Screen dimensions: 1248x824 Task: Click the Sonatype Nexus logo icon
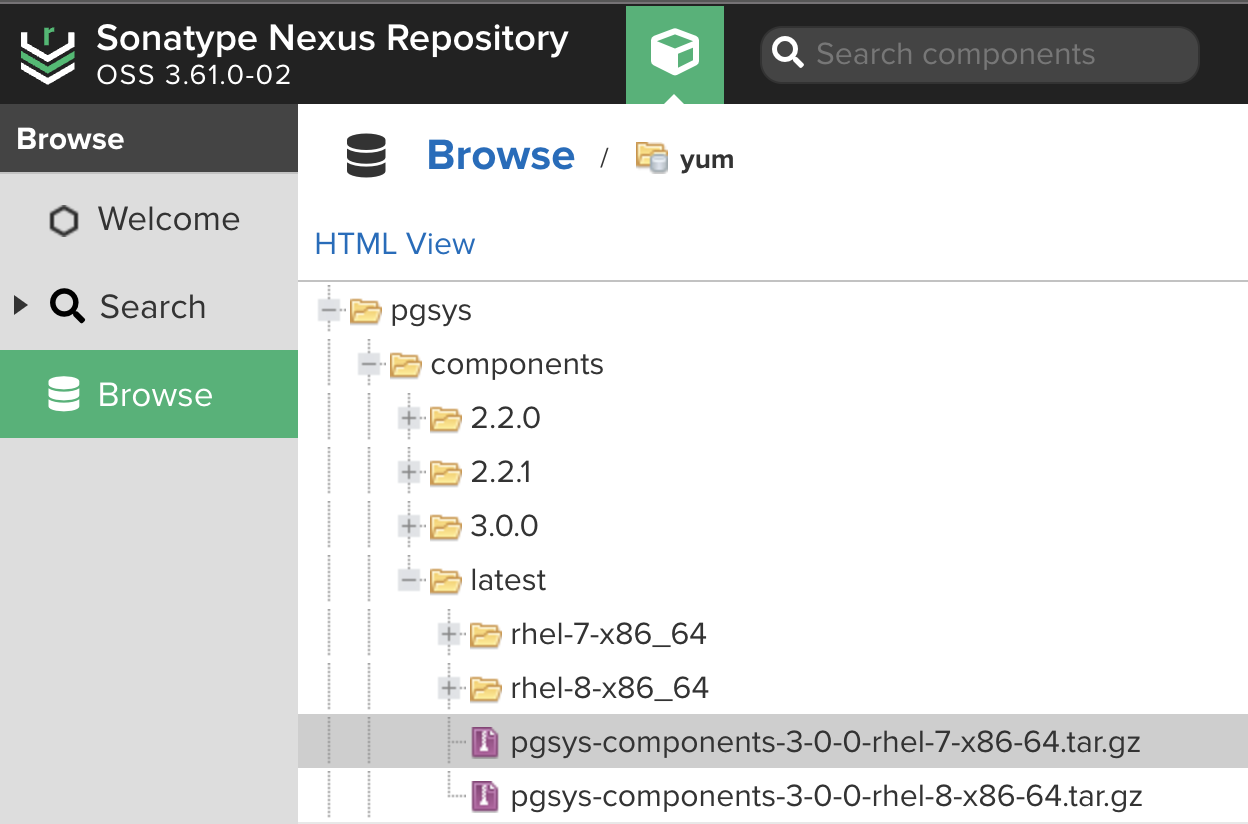(x=47, y=55)
